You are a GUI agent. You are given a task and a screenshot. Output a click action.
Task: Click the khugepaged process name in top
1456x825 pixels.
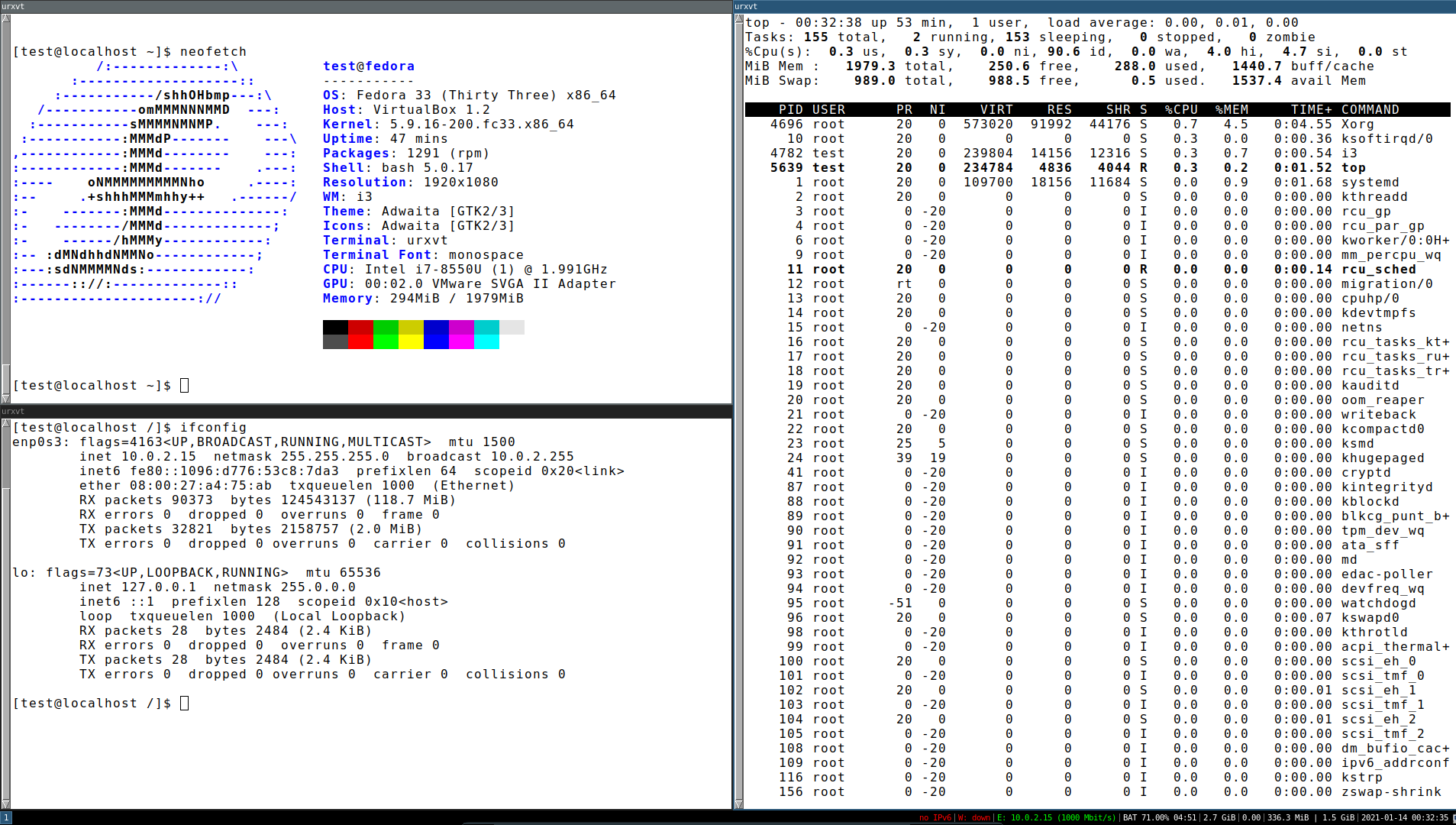pyautogui.click(x=1383, y=458)
